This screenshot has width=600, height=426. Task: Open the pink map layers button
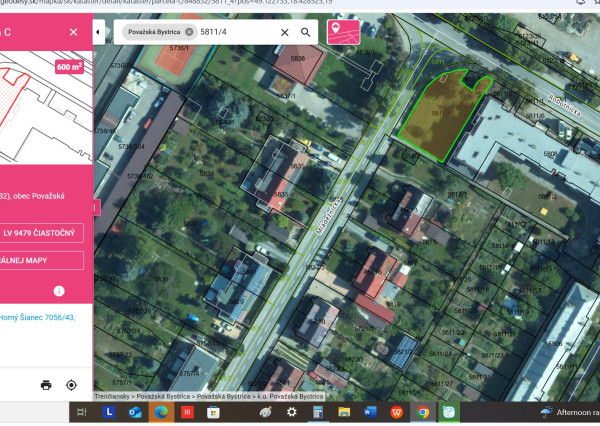pos(343,32)
